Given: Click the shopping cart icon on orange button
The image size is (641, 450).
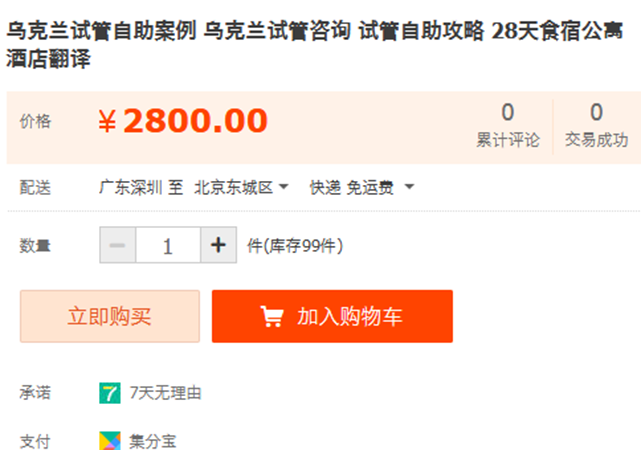Looking at the screenshot, I should [272, 316].
